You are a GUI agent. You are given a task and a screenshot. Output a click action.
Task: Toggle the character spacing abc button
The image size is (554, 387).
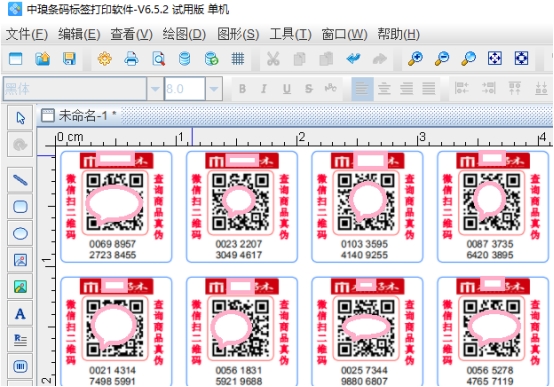coord(331,88)
